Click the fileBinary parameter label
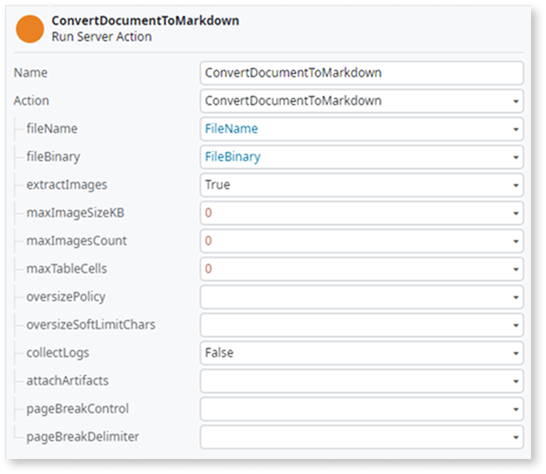This screenshot has height=474, width=546. coord(53,157)
